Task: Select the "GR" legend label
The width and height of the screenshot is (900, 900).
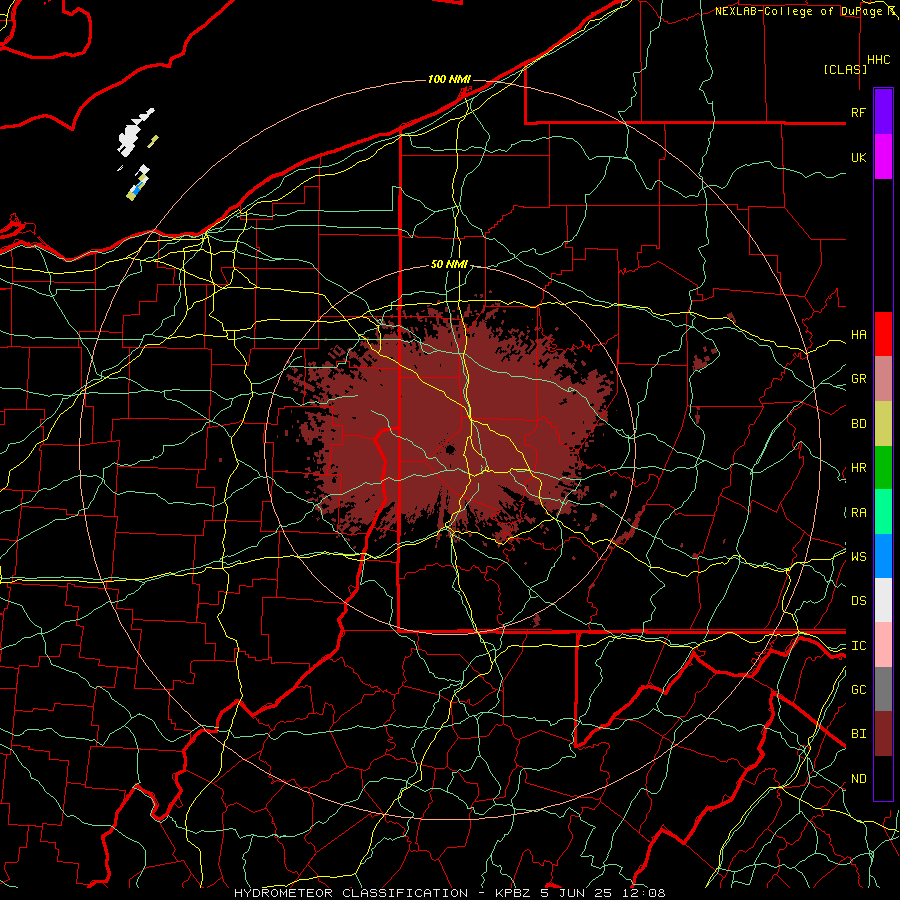Action: tap(859, 379)
